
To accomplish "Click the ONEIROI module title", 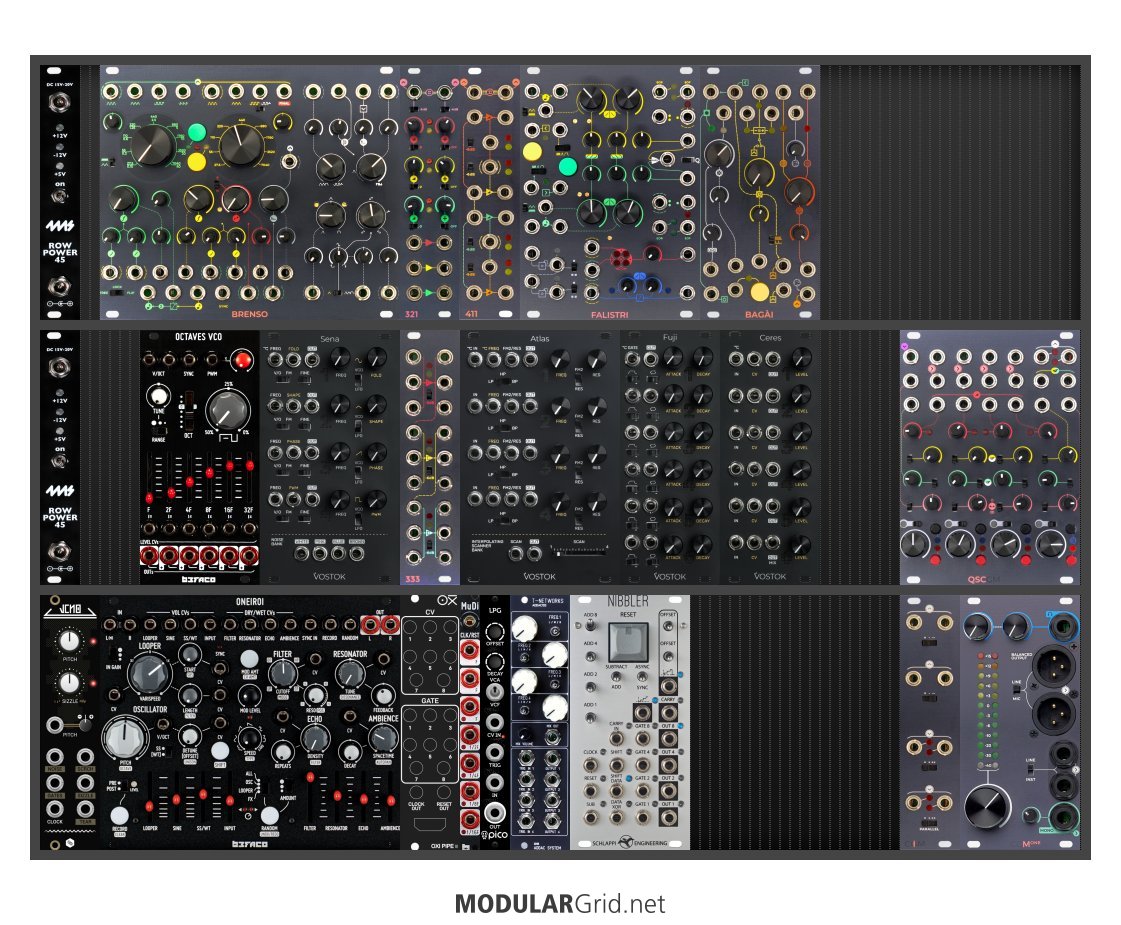I will [x=250, y=602].
